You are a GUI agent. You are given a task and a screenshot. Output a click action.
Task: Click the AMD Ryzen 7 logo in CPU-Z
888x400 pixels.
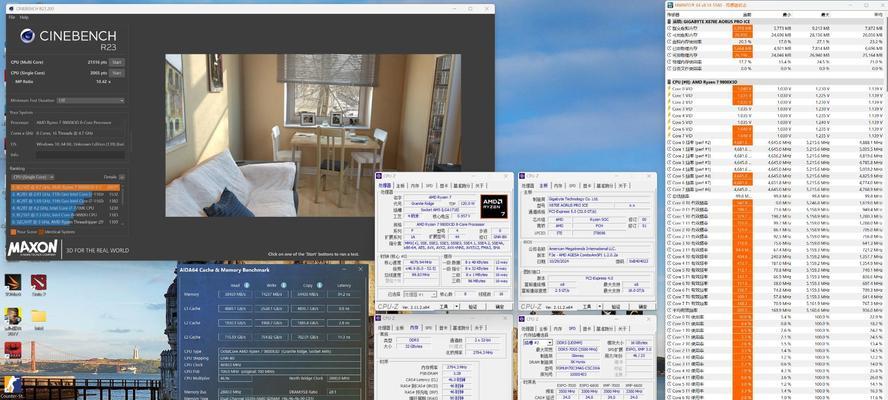(x=494, y=207)
